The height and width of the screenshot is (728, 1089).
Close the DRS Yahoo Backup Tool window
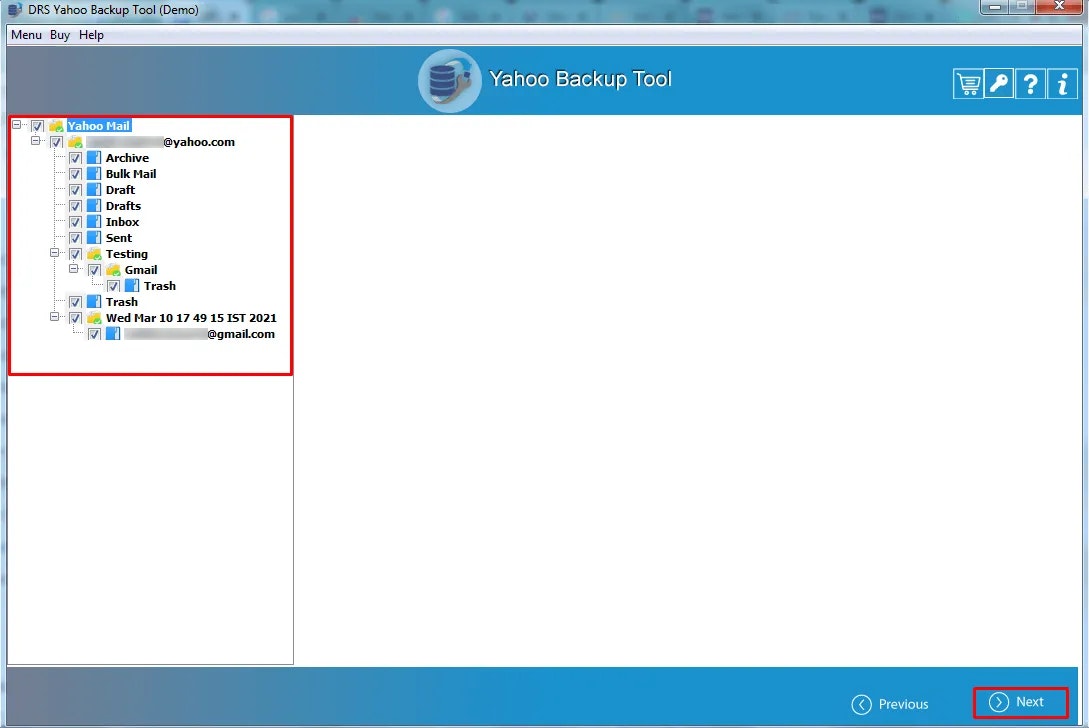1059,7
